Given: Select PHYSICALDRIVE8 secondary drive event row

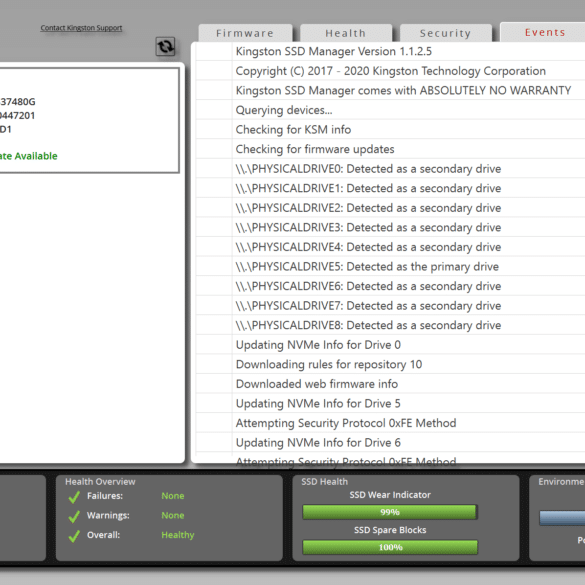Looking at the screenshot, I should 390,325.
